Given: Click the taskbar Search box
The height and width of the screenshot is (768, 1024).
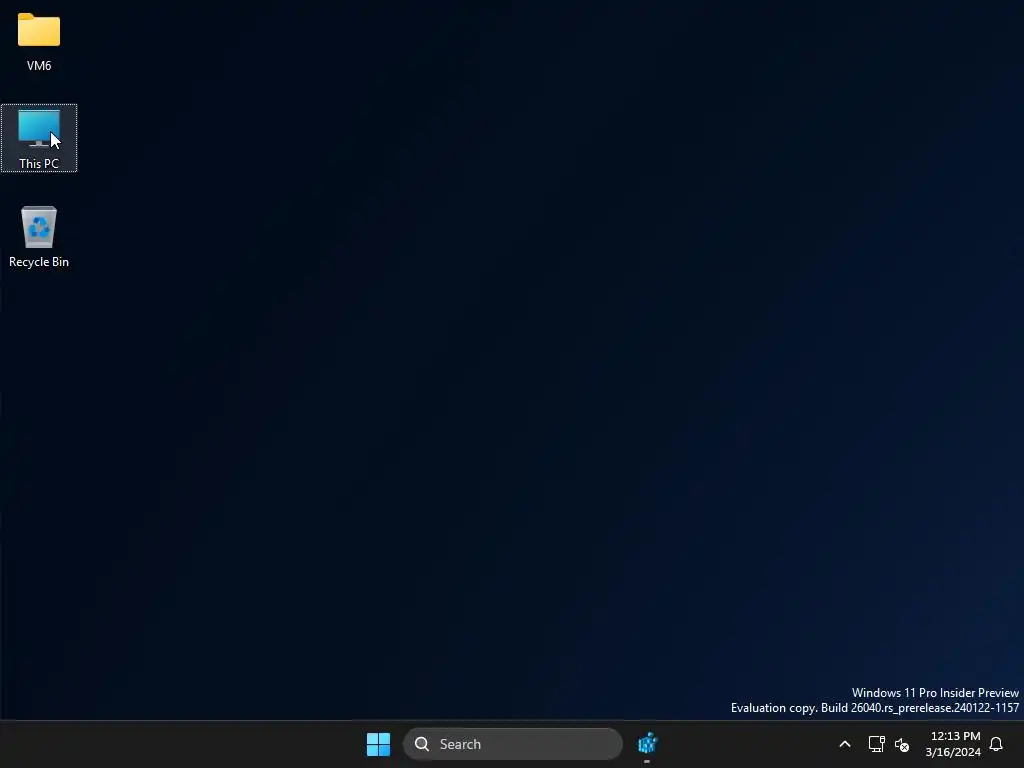Looking at the screenshot, I should click(513, 744).
